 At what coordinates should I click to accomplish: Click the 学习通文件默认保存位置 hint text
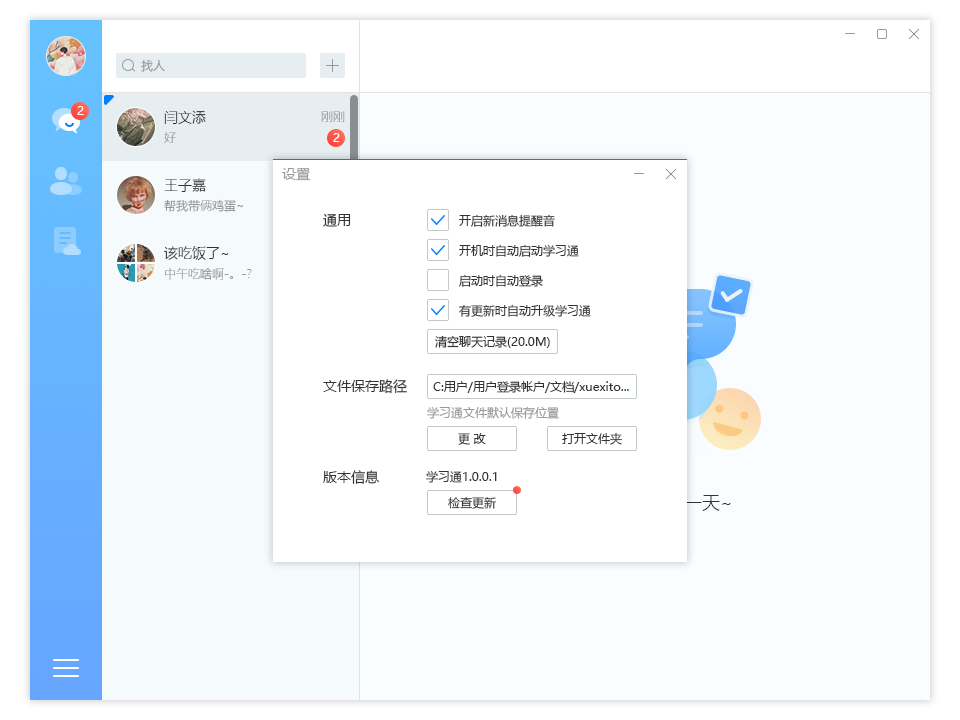(x=493, y=413)
